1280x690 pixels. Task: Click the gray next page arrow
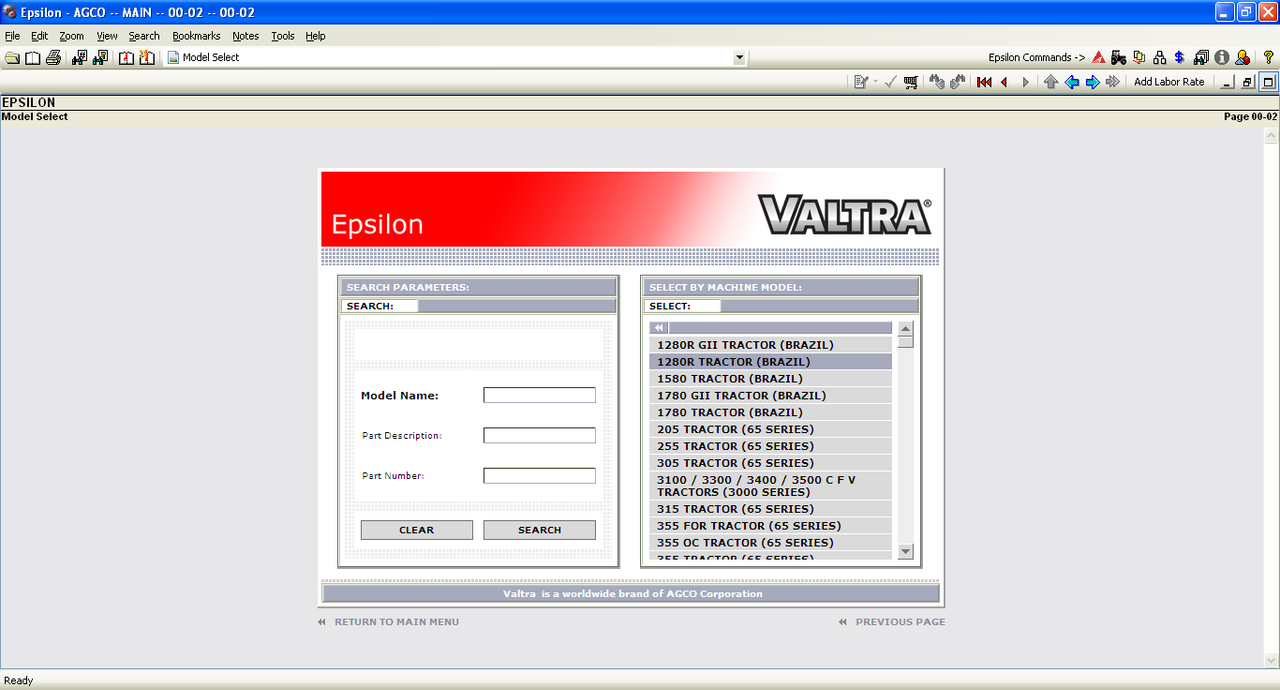1025,82
